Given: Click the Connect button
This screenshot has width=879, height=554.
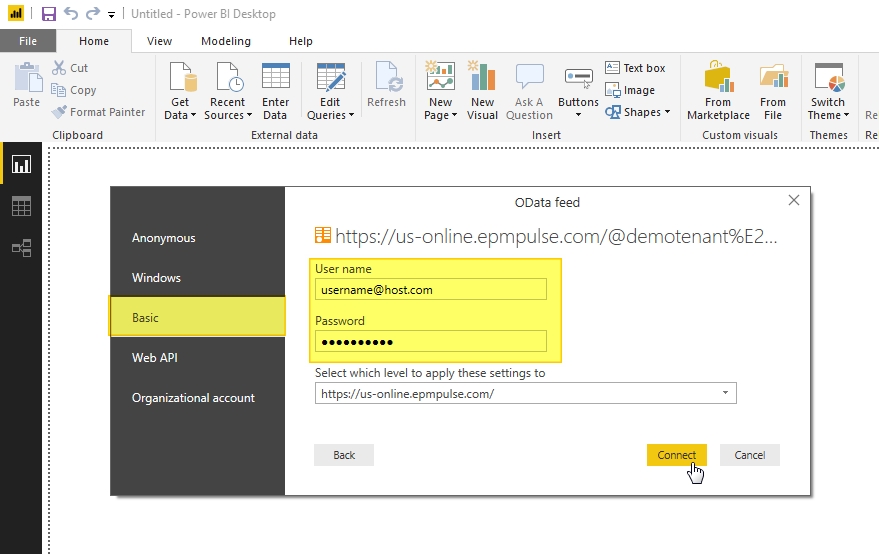Looking at the screenshot, I should pos(677,455).
